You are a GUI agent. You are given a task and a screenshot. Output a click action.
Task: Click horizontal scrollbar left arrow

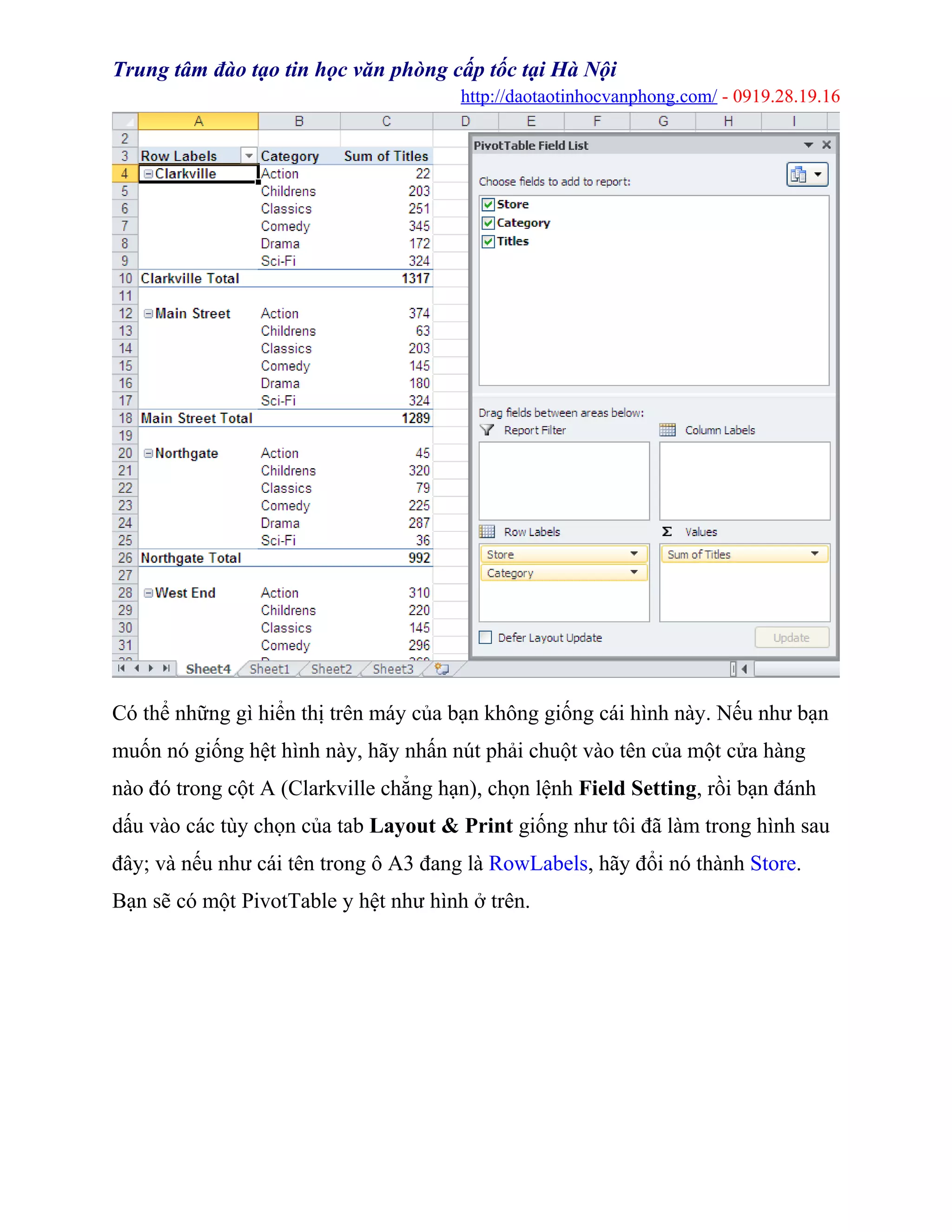coord(745,669)
